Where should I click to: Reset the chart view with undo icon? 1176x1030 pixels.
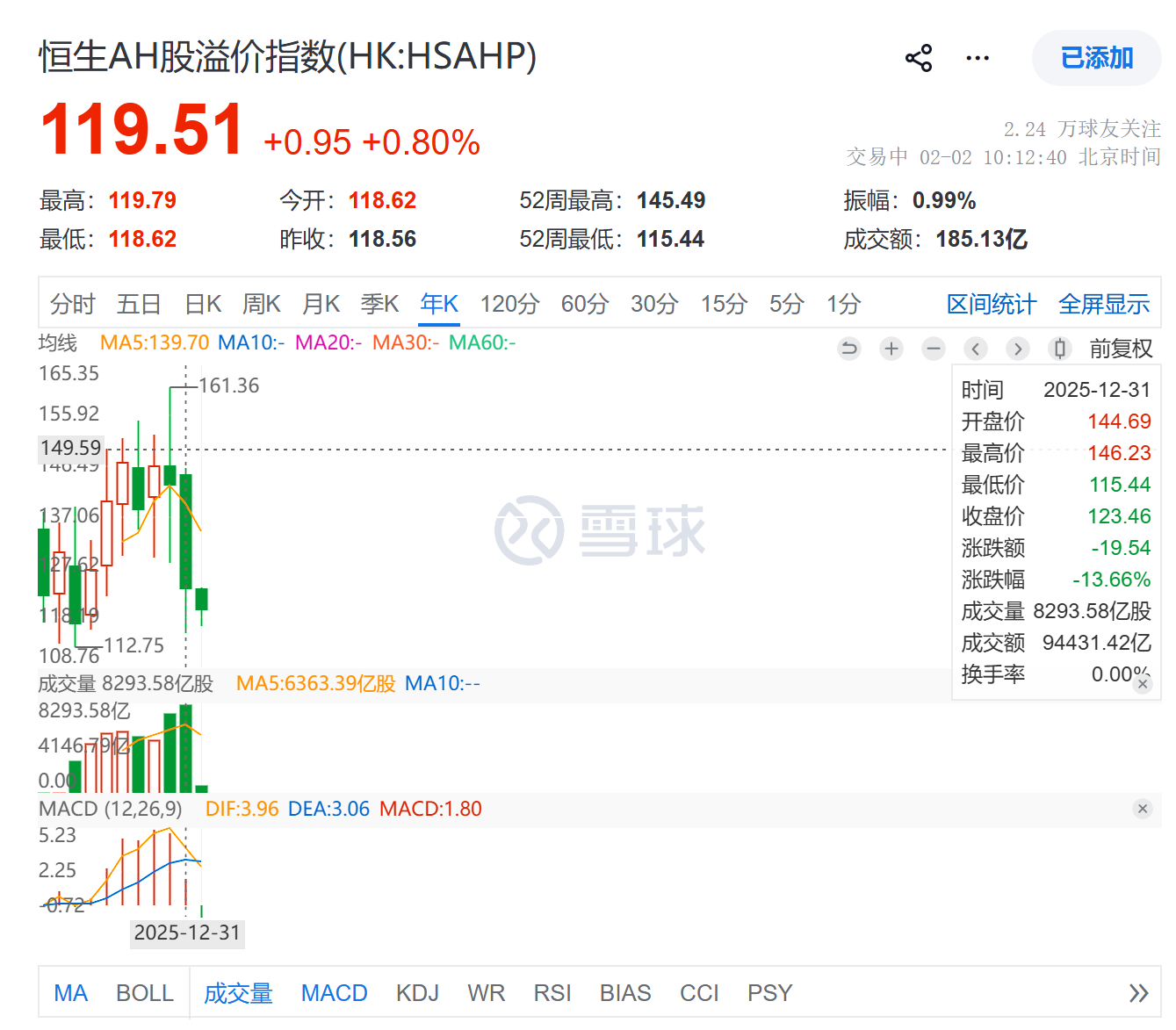[x=849, y=349]
